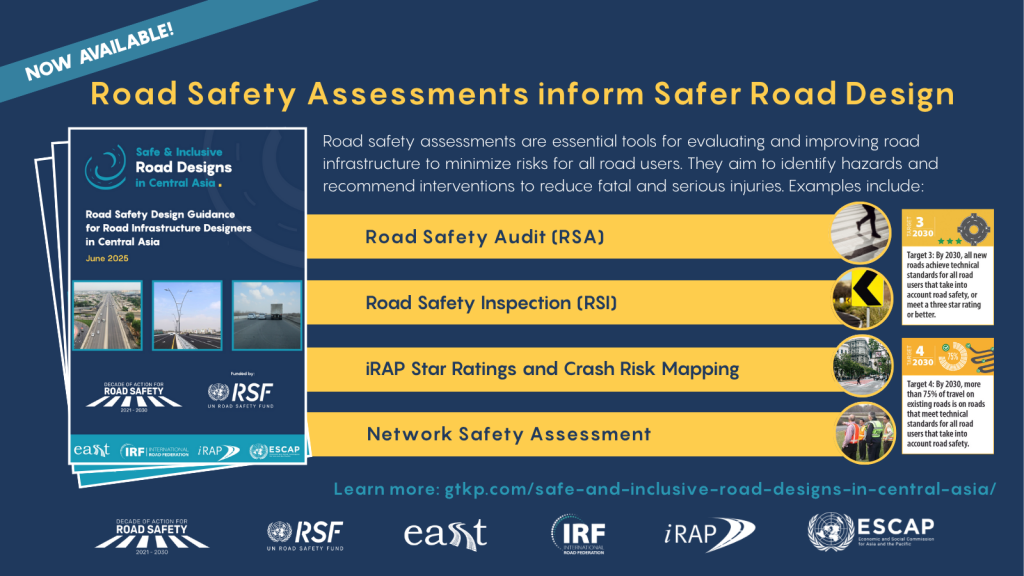Open the gtkp.com learn more link
Image resolution: width=1024 pixels, height=576 pixels.
664,489
